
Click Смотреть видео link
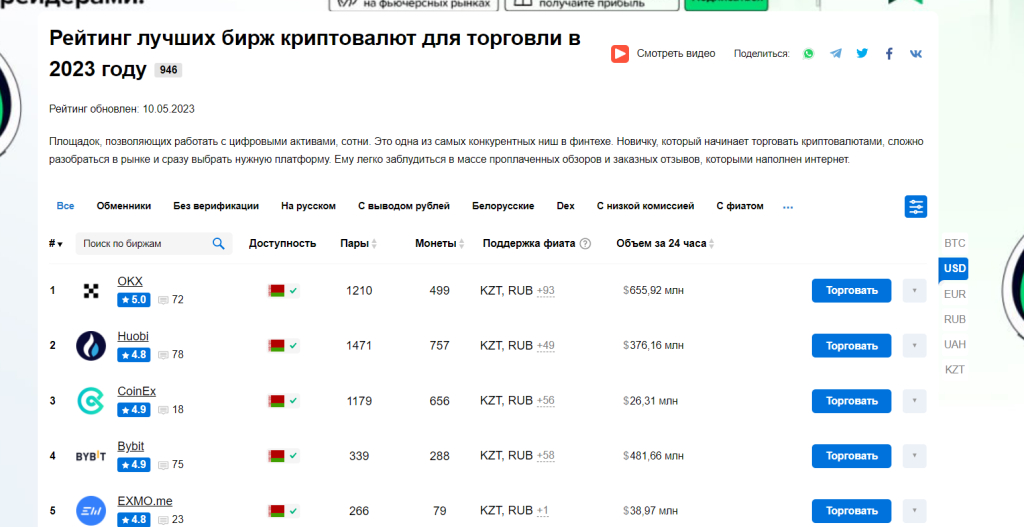676,54
